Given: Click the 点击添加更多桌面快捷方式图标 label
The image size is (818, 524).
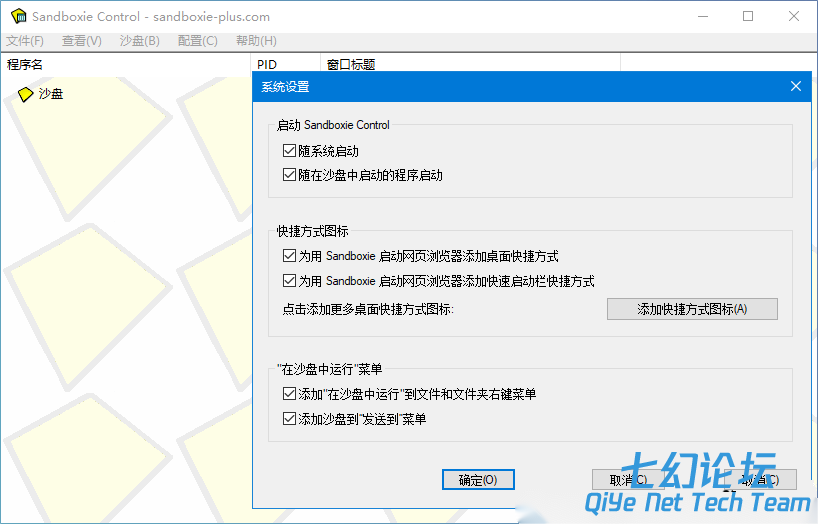Looking at the screenshot, I should (368, 309).
